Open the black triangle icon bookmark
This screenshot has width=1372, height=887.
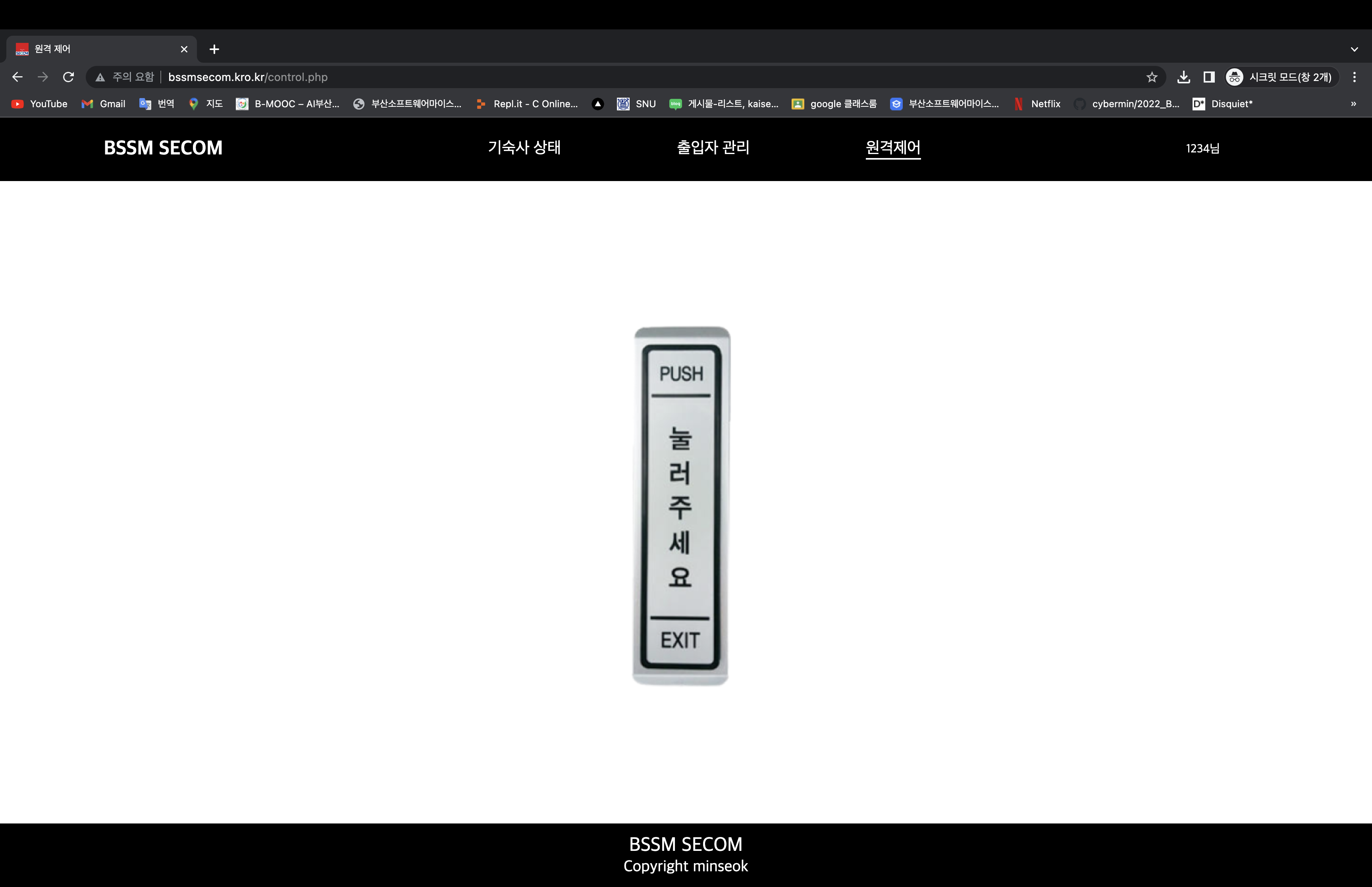597,104
